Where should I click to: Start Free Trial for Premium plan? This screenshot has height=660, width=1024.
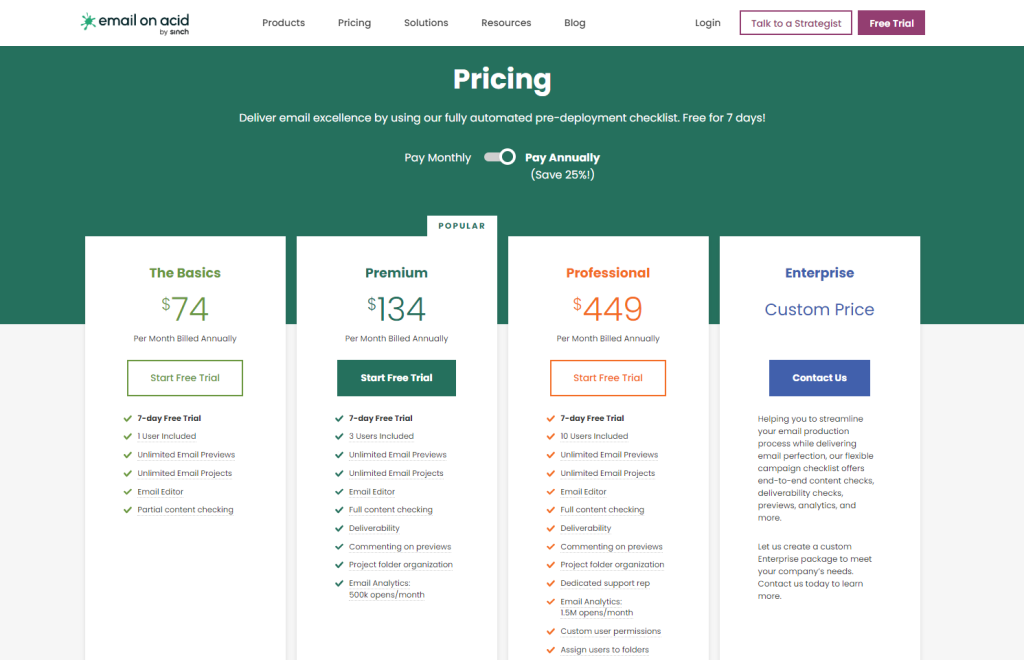point(396,377)
